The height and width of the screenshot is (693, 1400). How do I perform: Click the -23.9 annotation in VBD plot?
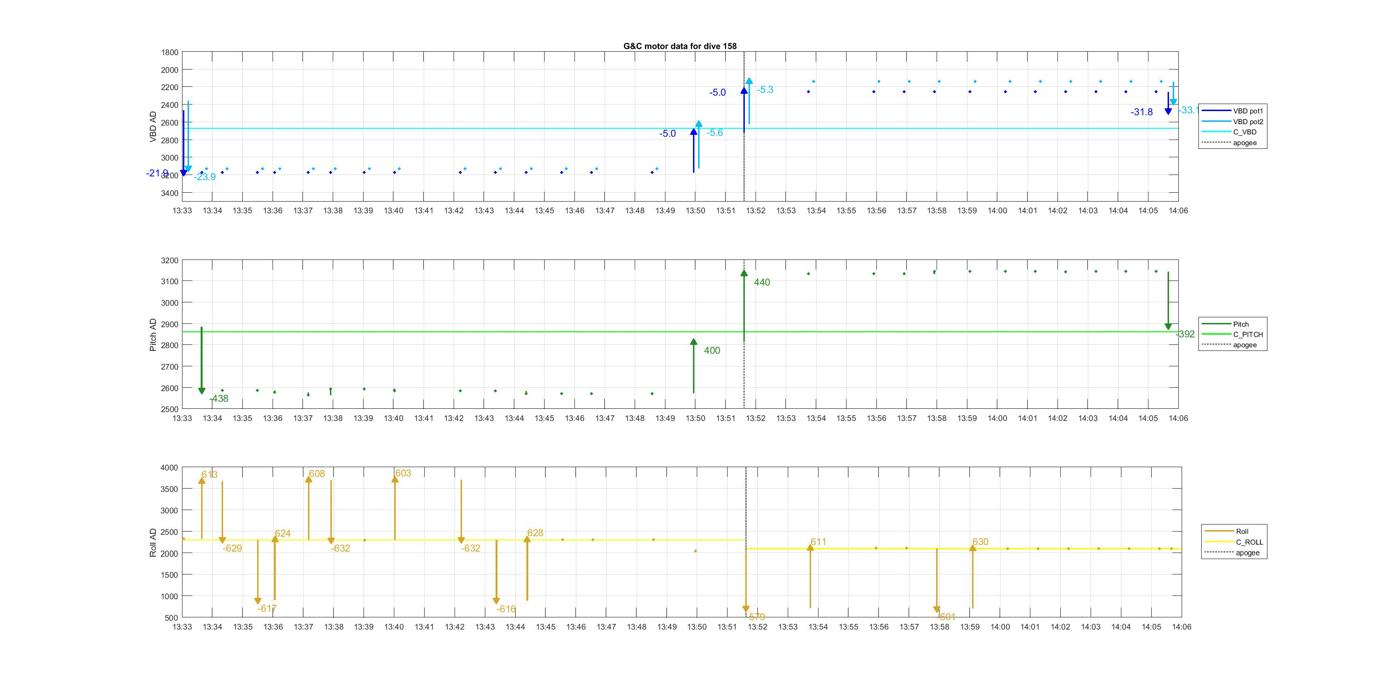coord(204,177)
